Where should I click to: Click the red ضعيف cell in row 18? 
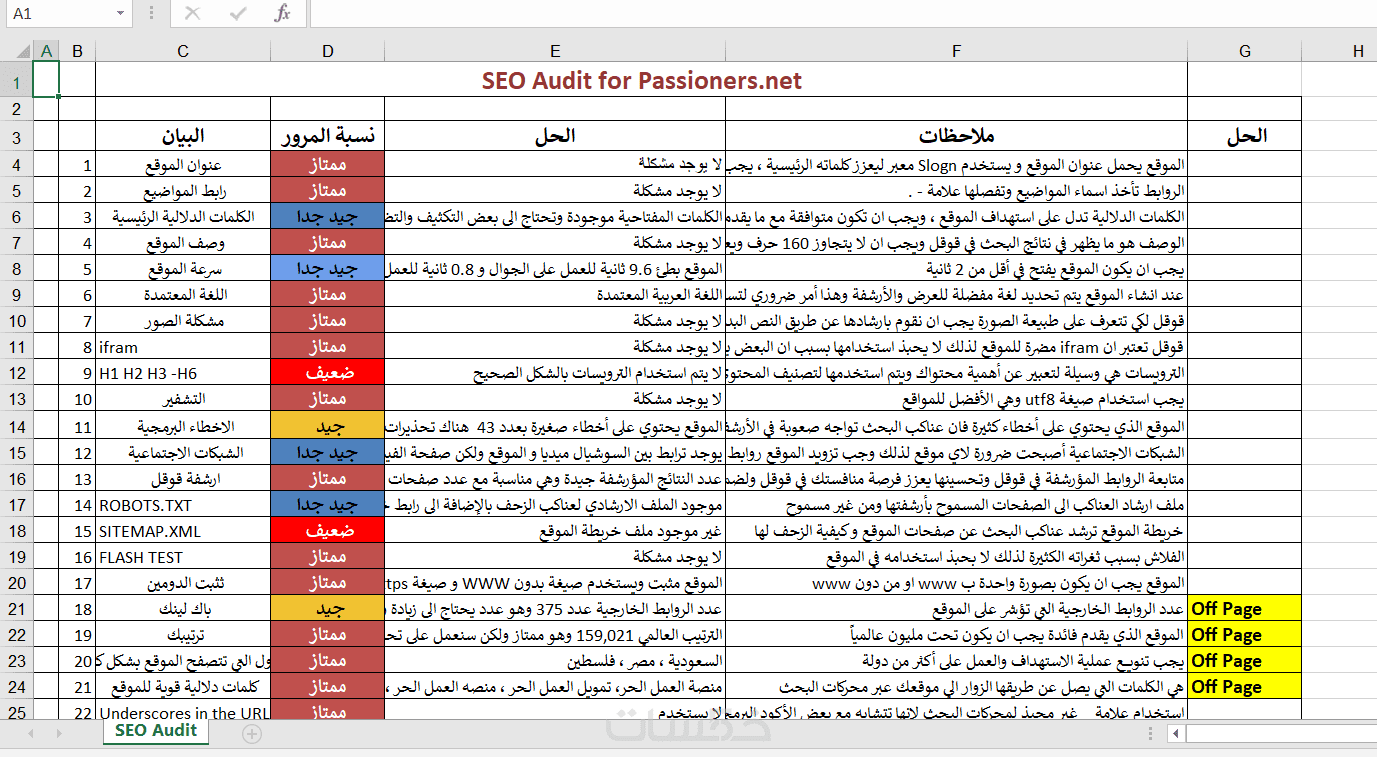tap(327, 531)
